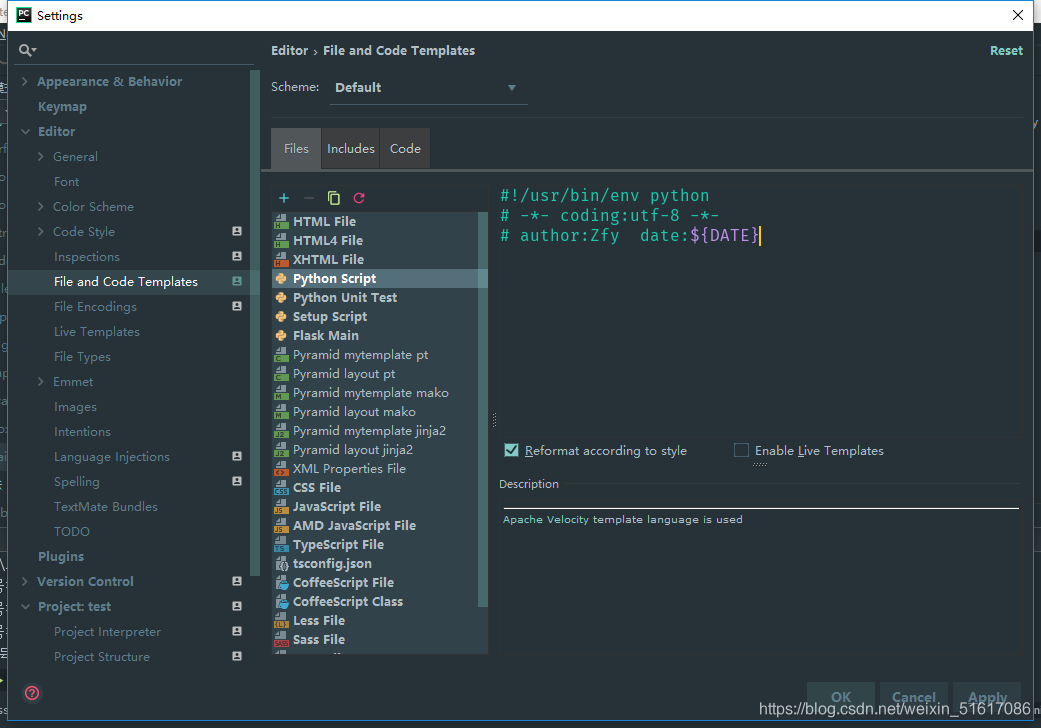Open Live Templates settings page
This screenshot has height=728, width=1041.
coord(97,332)
